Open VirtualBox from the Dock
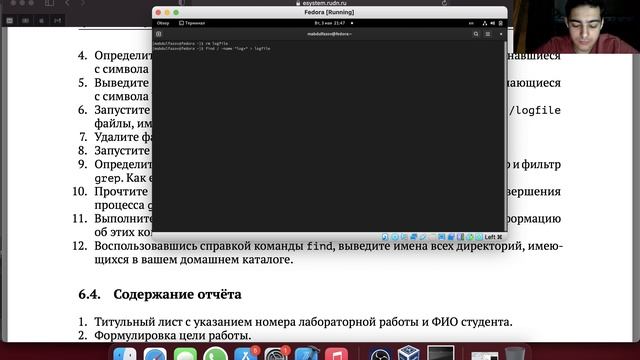Screen dimensions: 640x360 click(409, 353)
